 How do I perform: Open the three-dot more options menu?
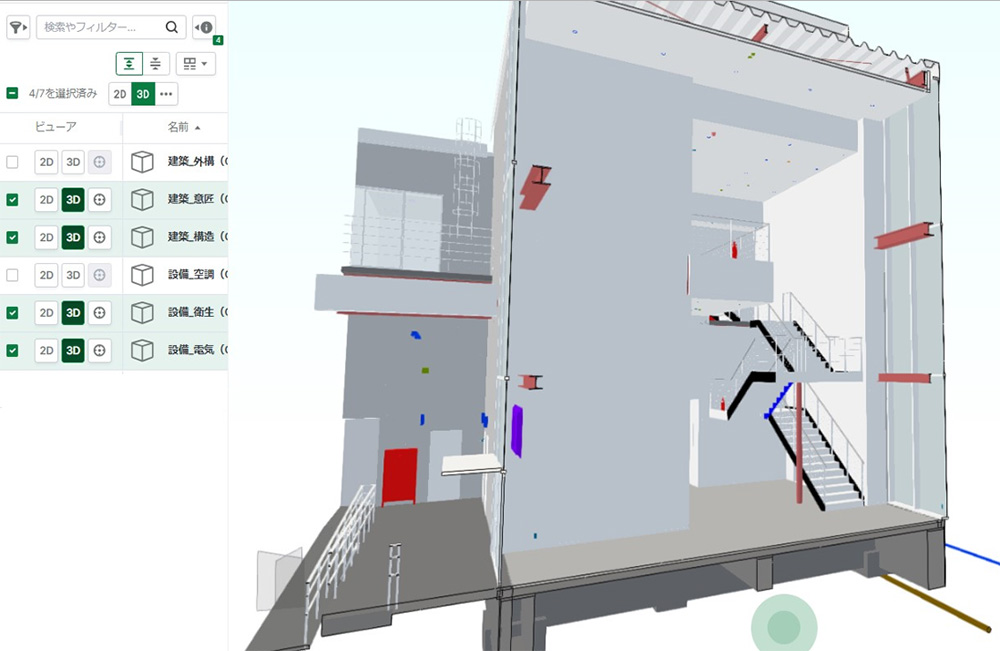point(166,94)
